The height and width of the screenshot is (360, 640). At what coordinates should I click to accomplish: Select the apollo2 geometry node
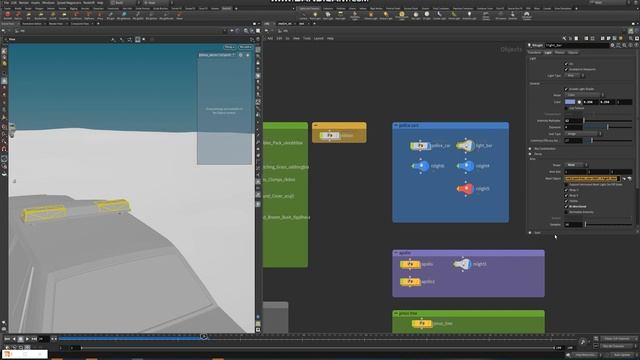[x=410, y=281]
